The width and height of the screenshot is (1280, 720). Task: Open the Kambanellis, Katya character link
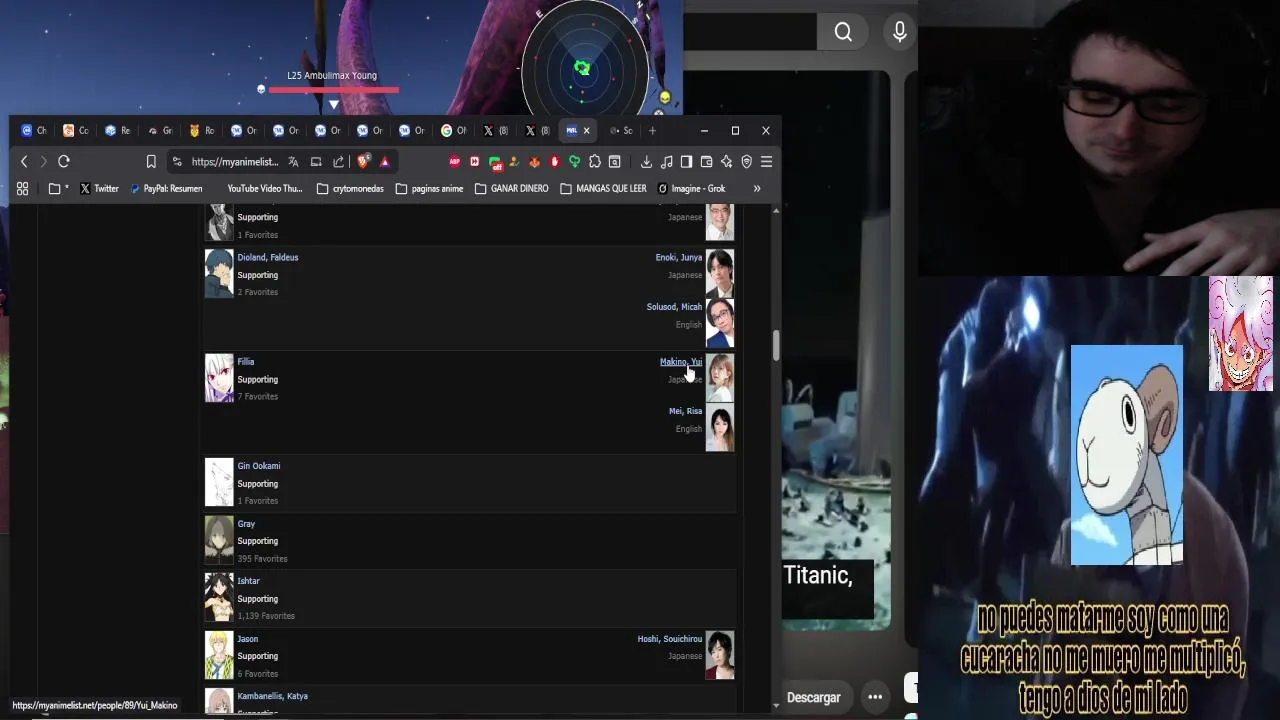coord(273,696)
